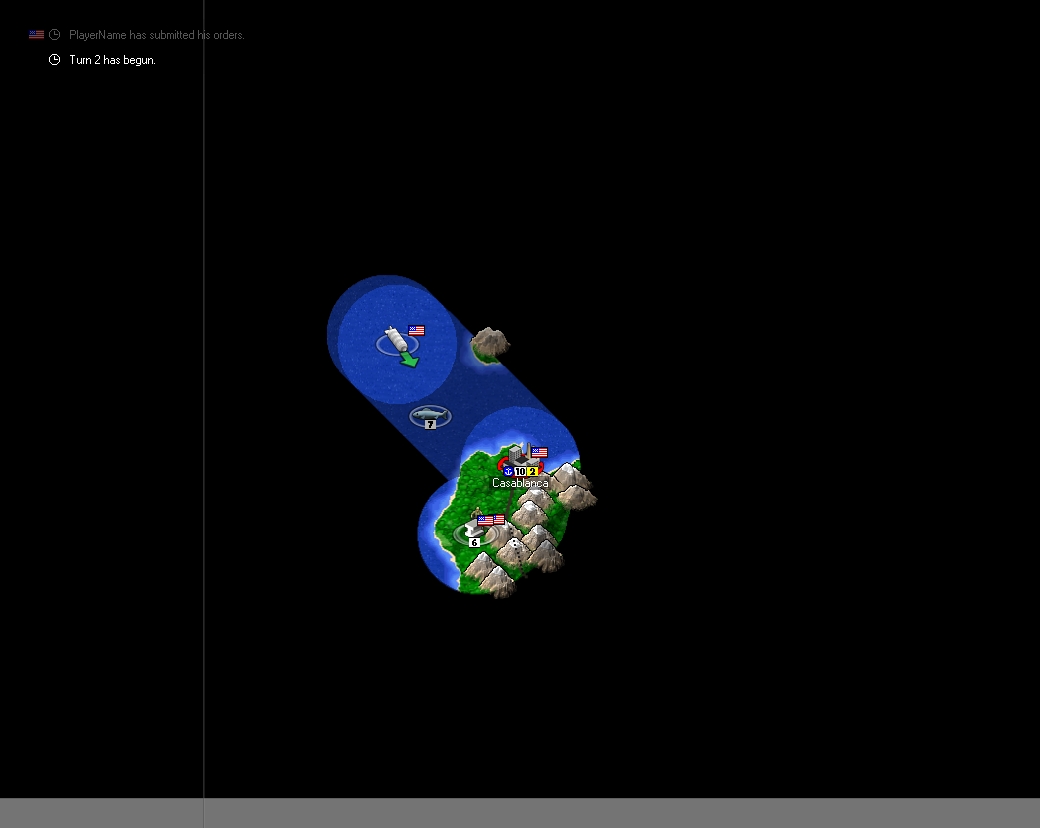Click the clock icon beside Turn 2

55,60
